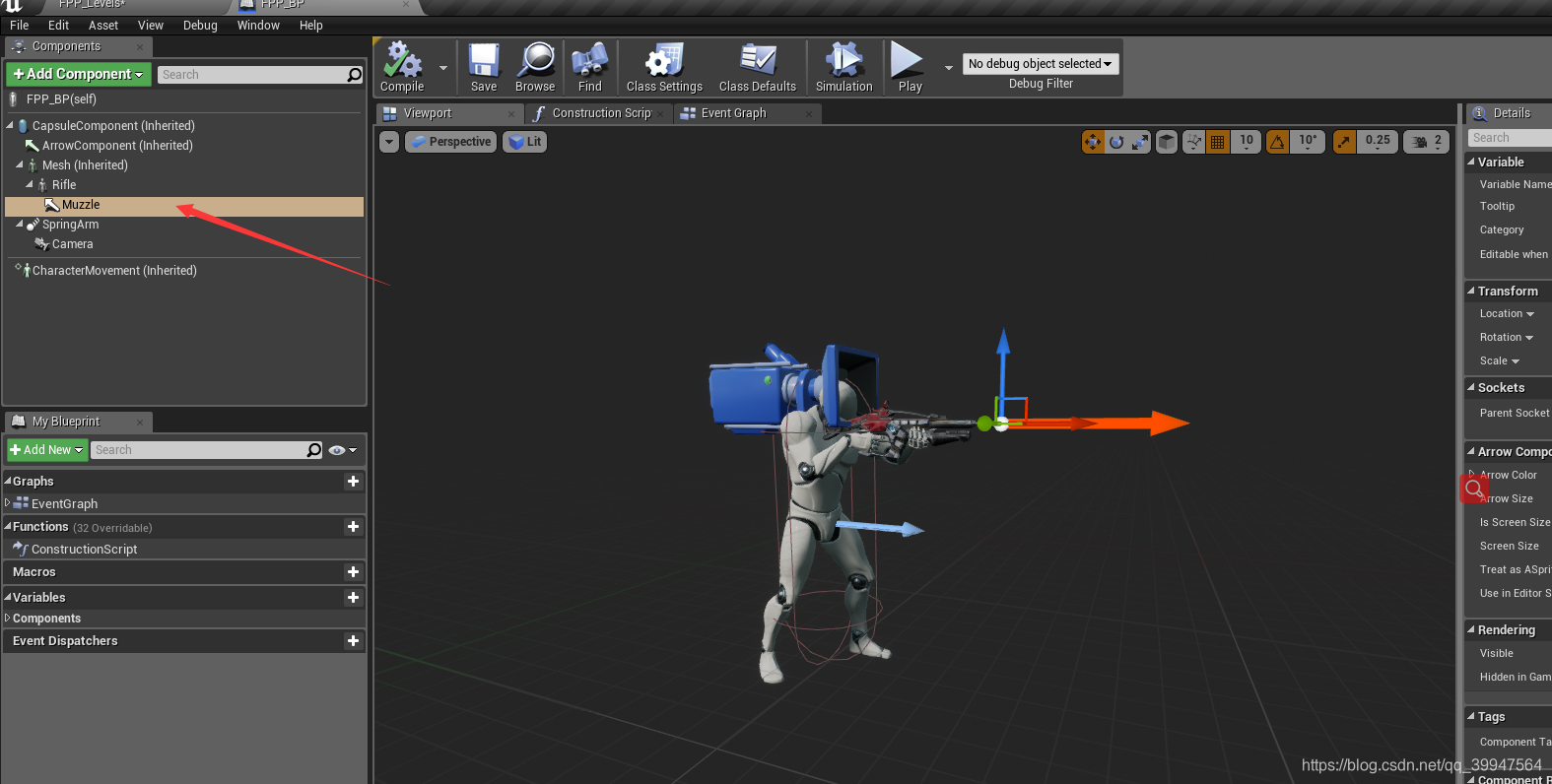
Task: Expand the Components section in My Blueprint
Action: click(x=8, y=618)
